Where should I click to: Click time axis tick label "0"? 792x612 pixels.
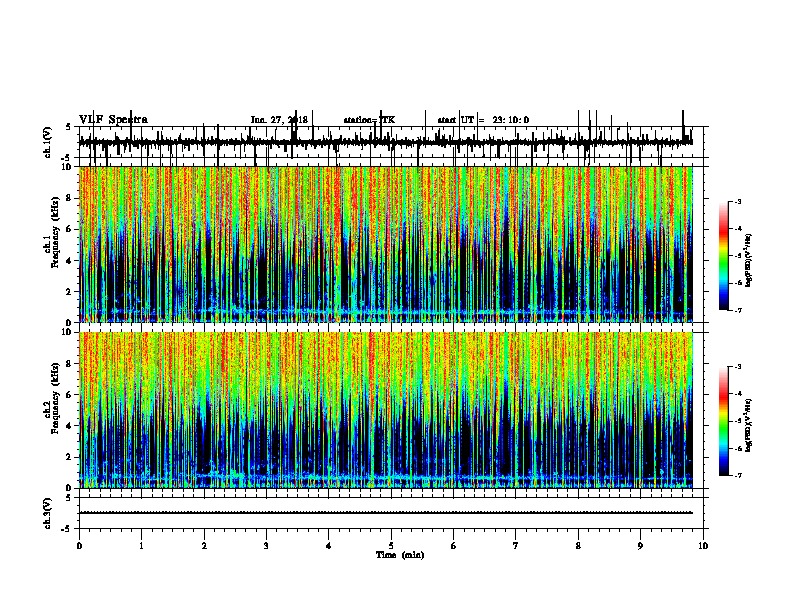pos(79,546)
